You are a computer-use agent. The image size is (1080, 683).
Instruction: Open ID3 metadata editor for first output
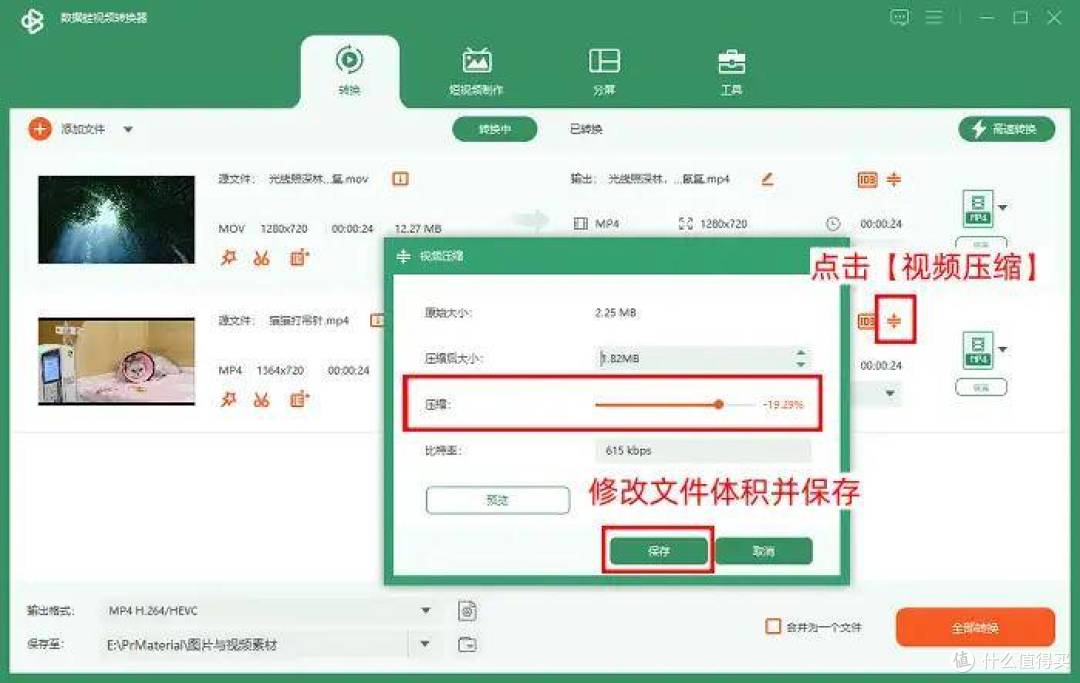867,180
